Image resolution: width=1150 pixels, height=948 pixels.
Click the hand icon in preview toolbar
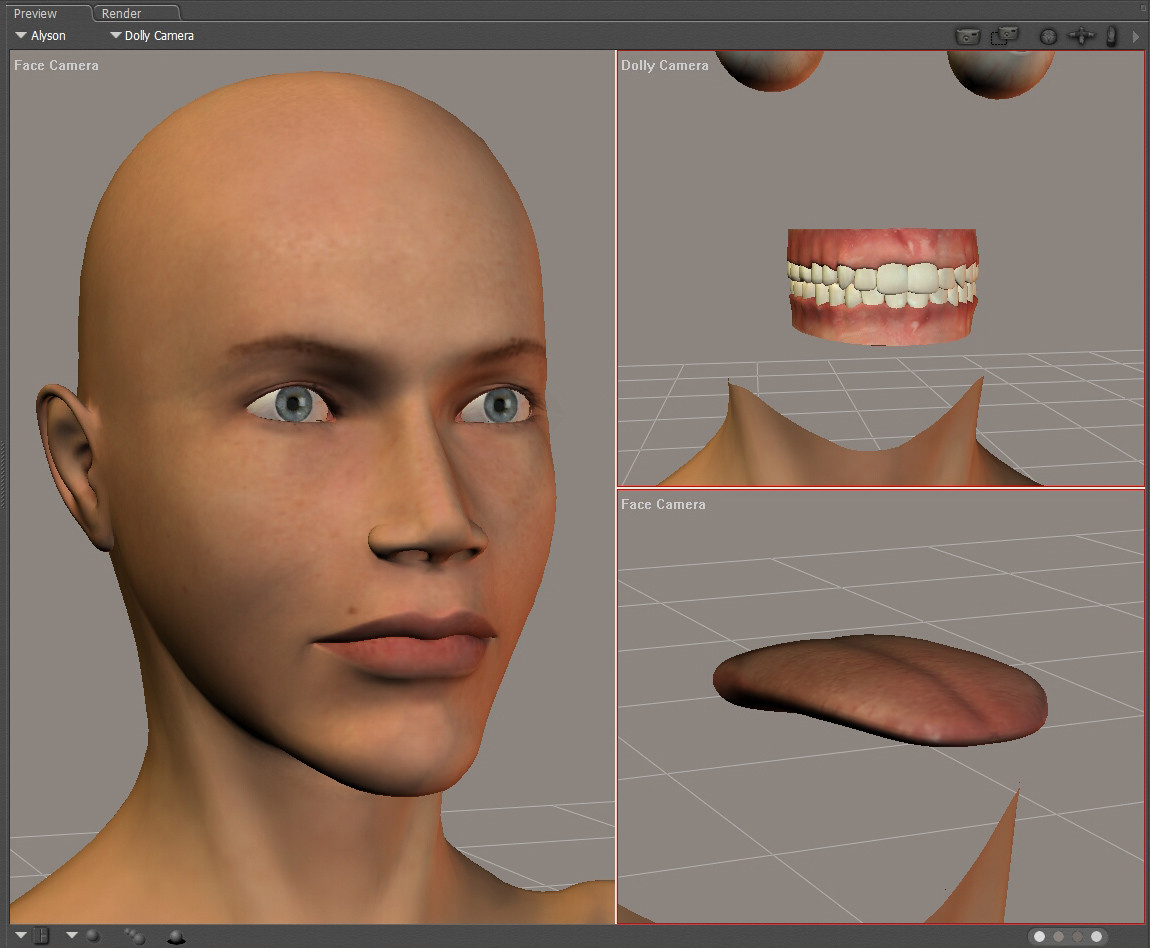click(1111, 36)
